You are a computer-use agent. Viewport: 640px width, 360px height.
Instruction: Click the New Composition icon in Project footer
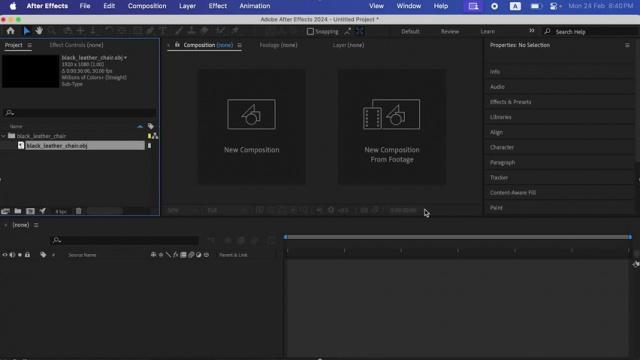pyautogui.click(x=30, y=211)
